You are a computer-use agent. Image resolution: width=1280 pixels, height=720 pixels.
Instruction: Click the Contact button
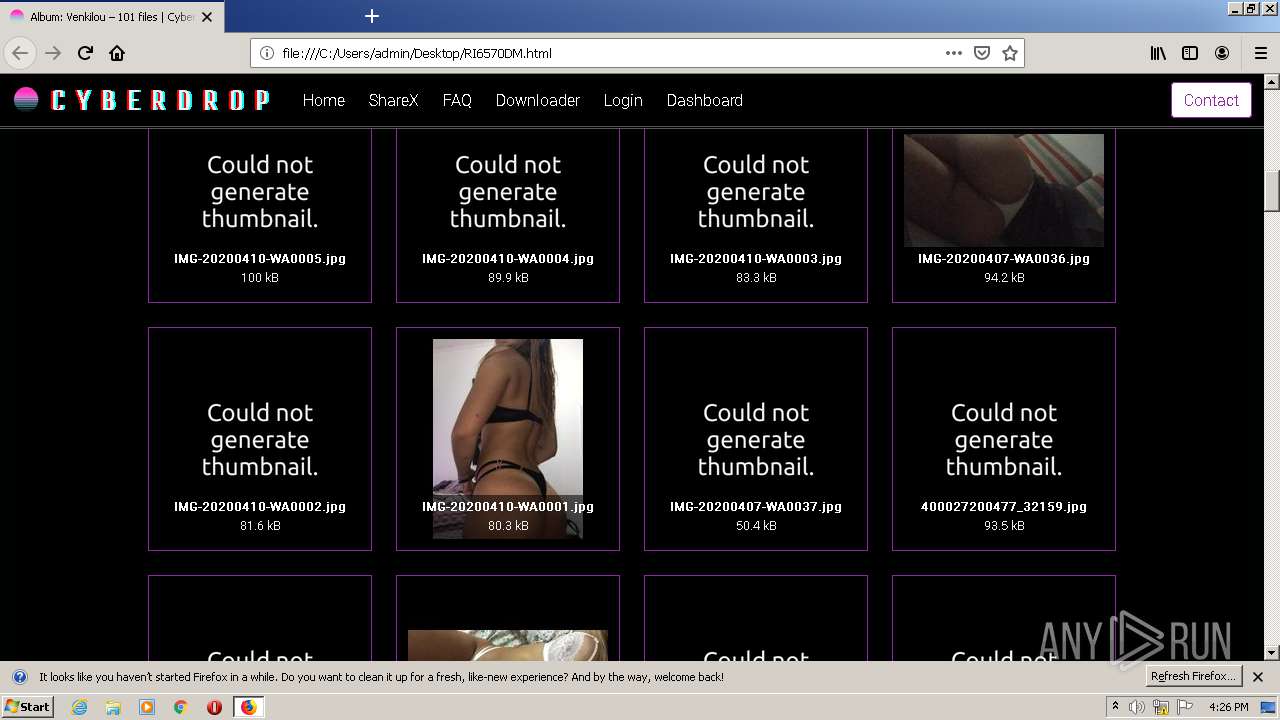(x=1211, y=100)
